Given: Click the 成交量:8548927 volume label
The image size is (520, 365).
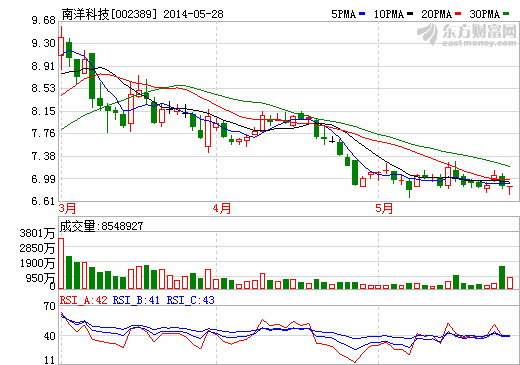Looking at the screenshot, I should coord(101,226).
